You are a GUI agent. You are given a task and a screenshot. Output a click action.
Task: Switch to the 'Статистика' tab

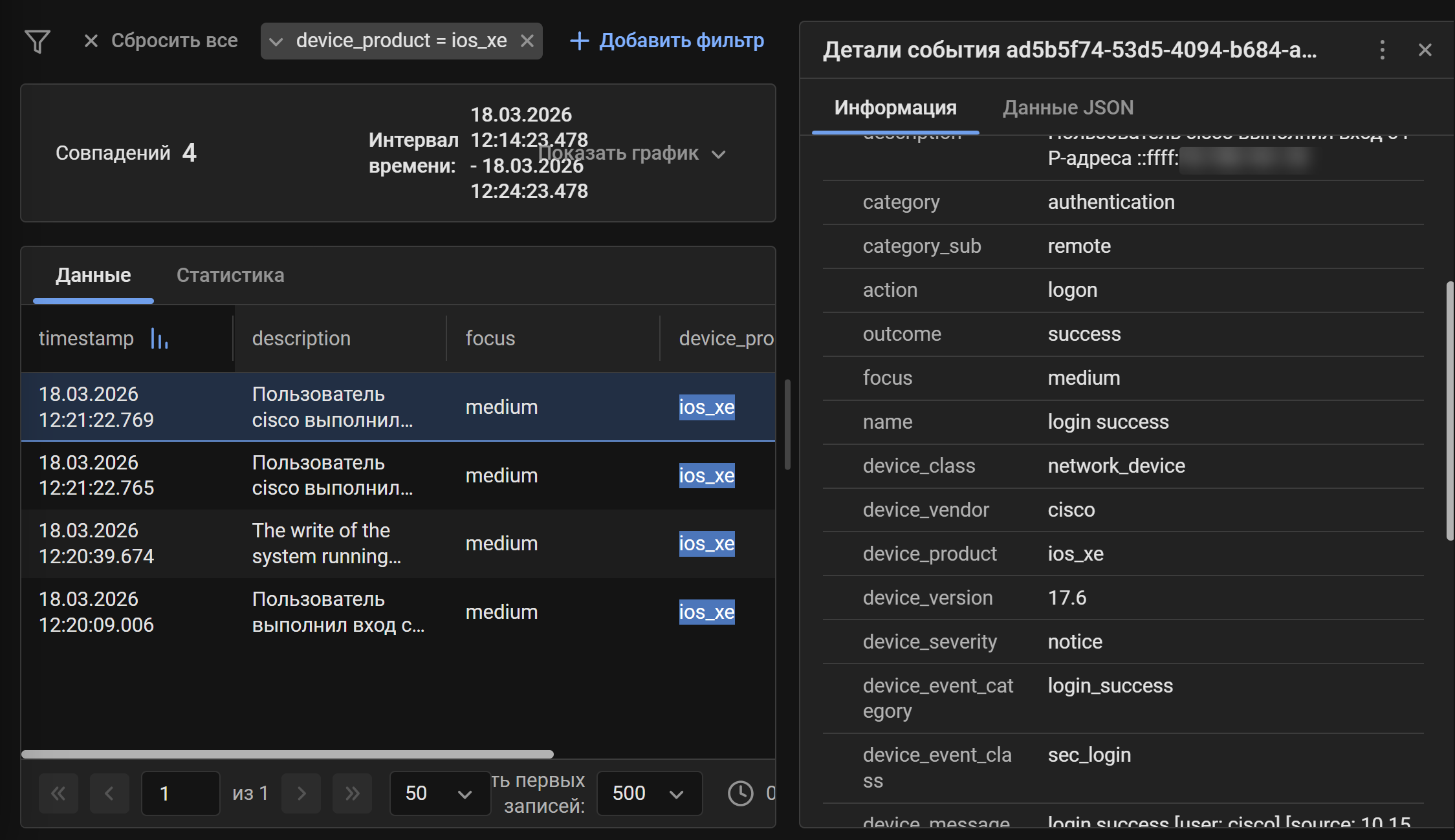[x=230, y=275]
